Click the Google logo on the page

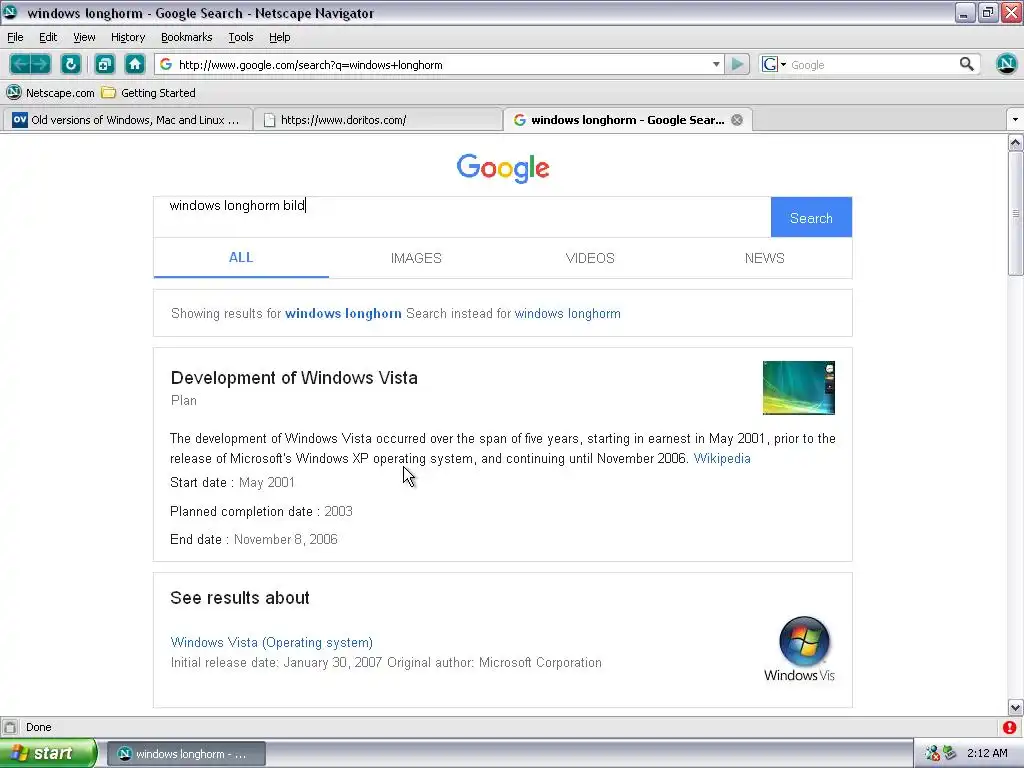point(503,168)
